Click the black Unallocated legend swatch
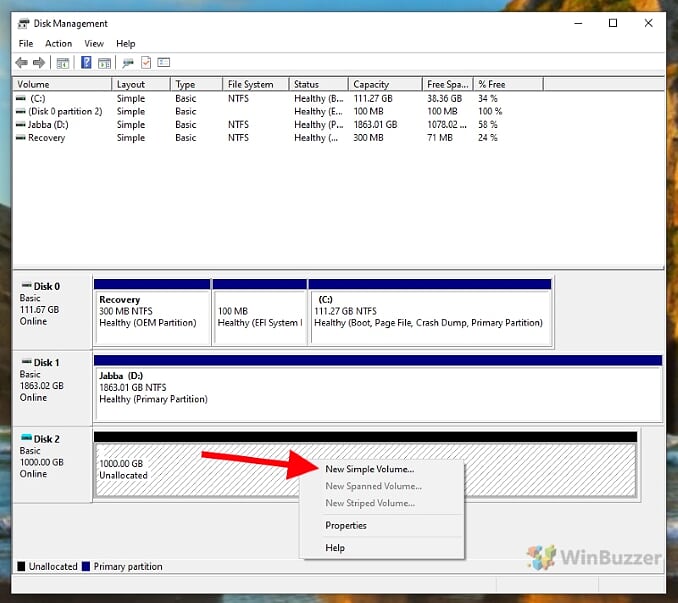The image size is (678, 603). [21, 566]
